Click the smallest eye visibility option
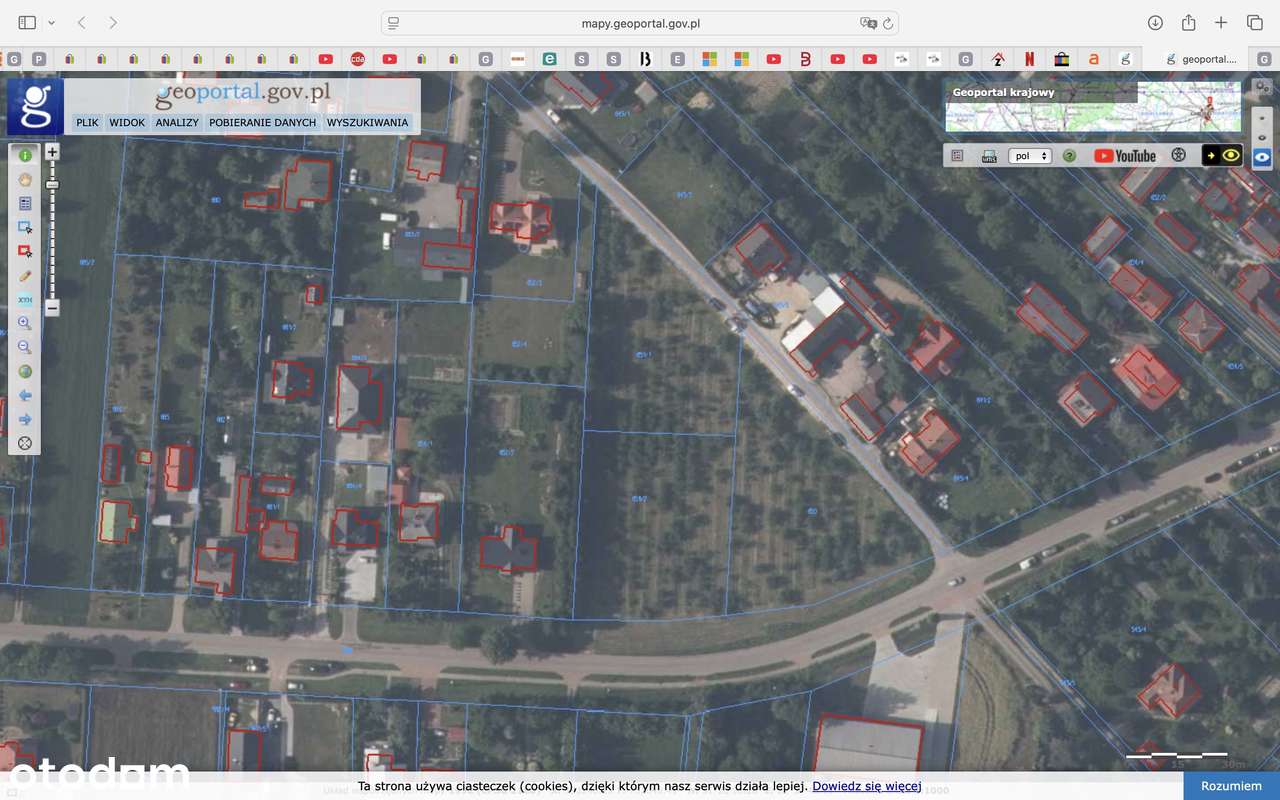The width and height of the screenshot is (1280, 800). coord(1262,117)
